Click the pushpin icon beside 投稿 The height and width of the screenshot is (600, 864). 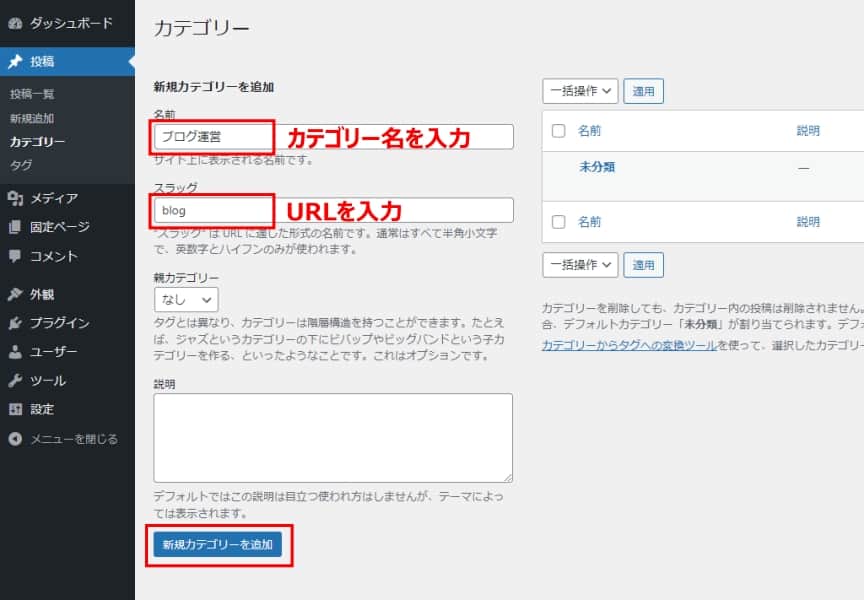[x=15, y=61]
